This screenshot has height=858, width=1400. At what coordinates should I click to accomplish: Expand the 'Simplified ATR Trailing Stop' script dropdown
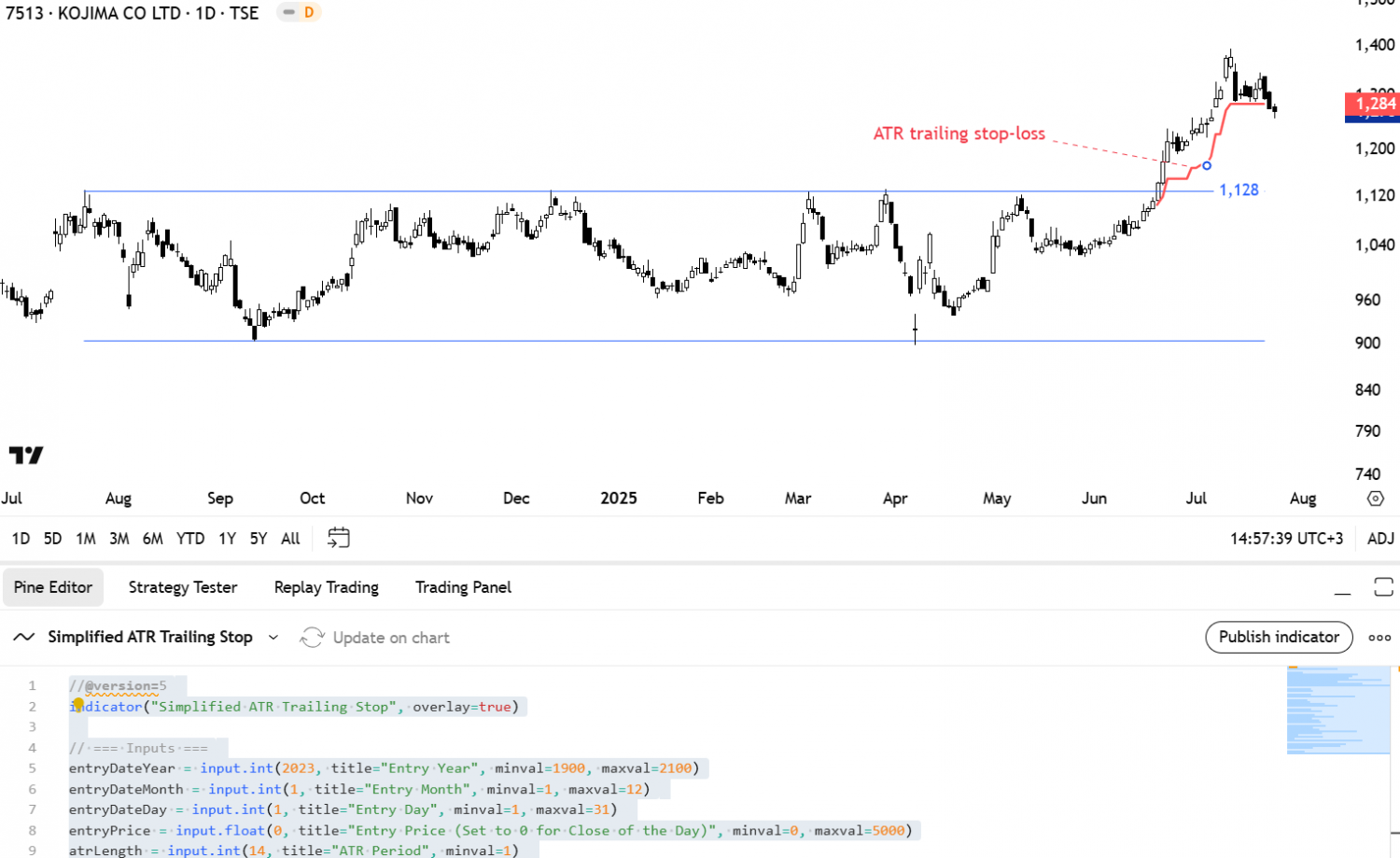(273, 637)
